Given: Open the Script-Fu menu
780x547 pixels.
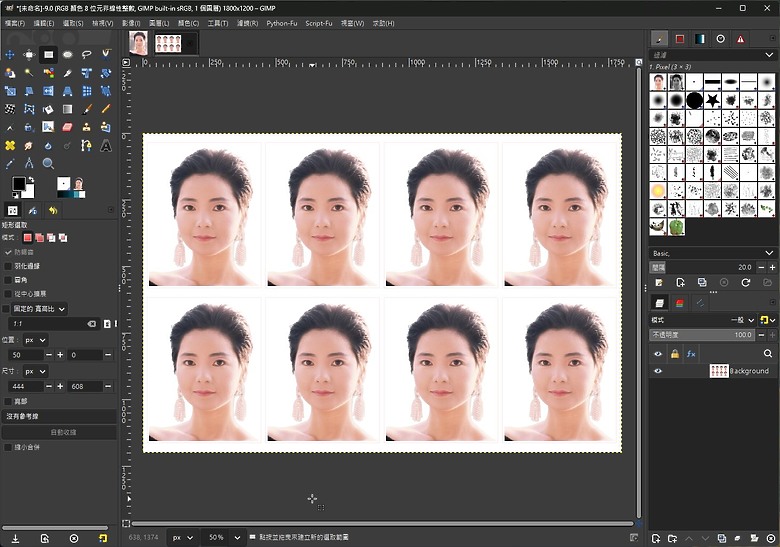Looking at the screenshot, I should coord(319,23).
